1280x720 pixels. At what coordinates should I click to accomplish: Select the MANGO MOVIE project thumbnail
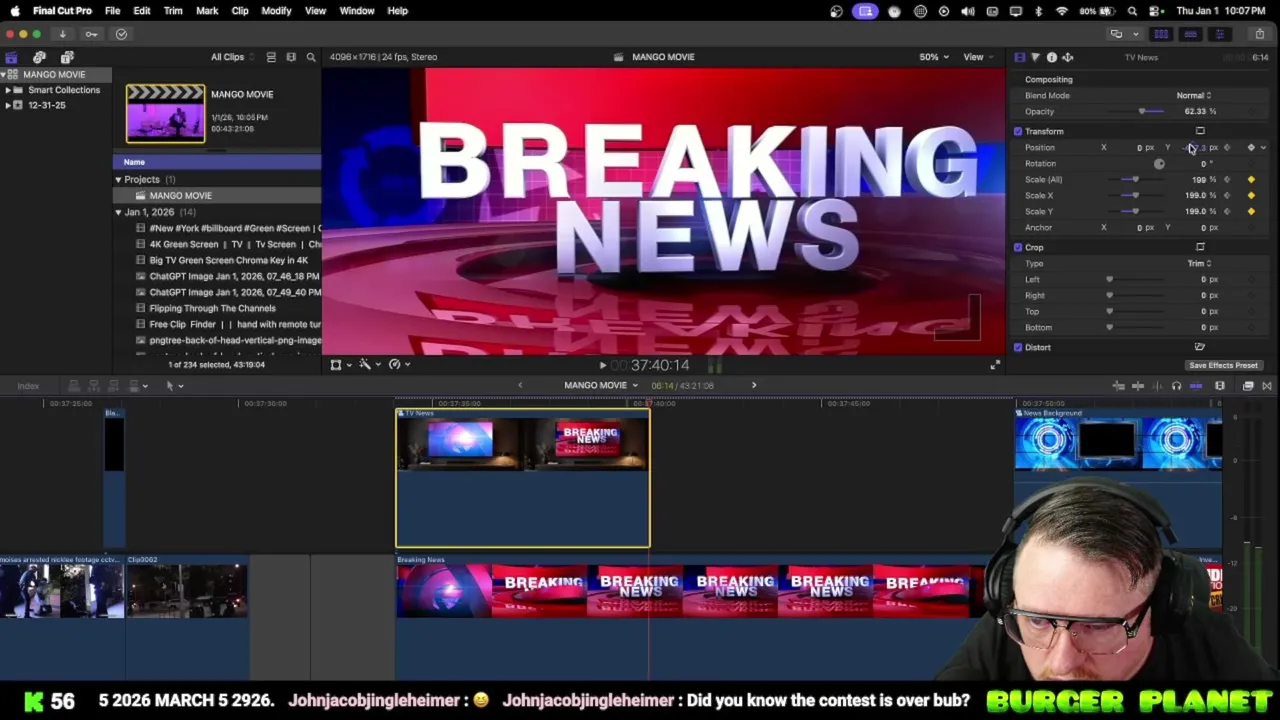click(x=165, y=113)
